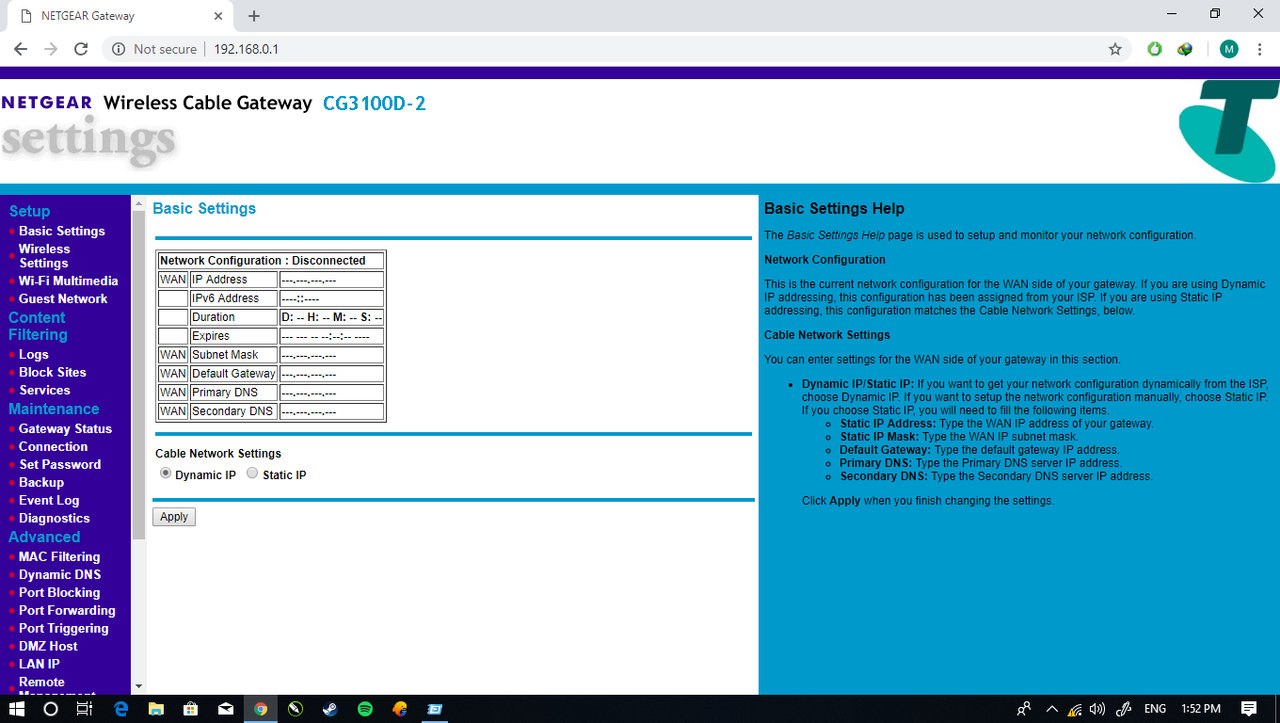Switch to Chrome in the taskbar
The image size is (1280, 723).
(x=261, y=708)
